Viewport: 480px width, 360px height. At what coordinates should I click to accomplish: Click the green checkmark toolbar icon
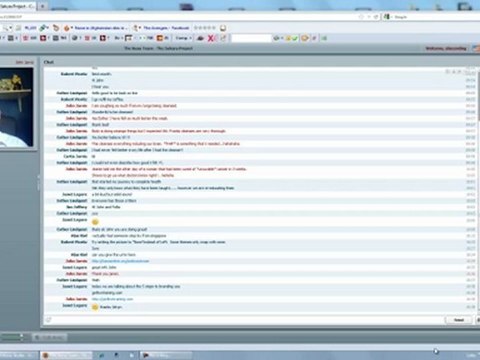(x=295, y=38)
